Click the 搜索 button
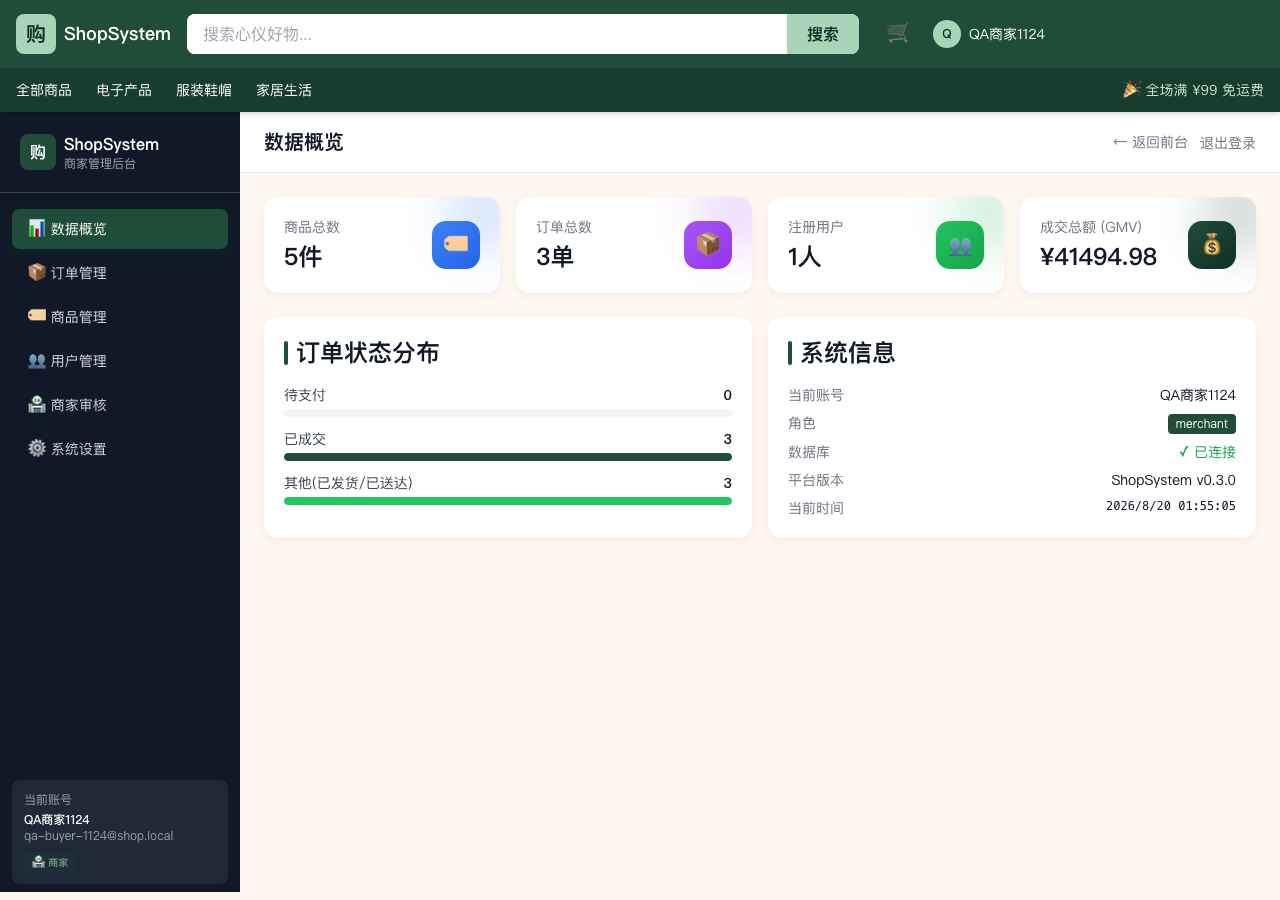This screenshot has width=1280, height=900. (823, 34)
